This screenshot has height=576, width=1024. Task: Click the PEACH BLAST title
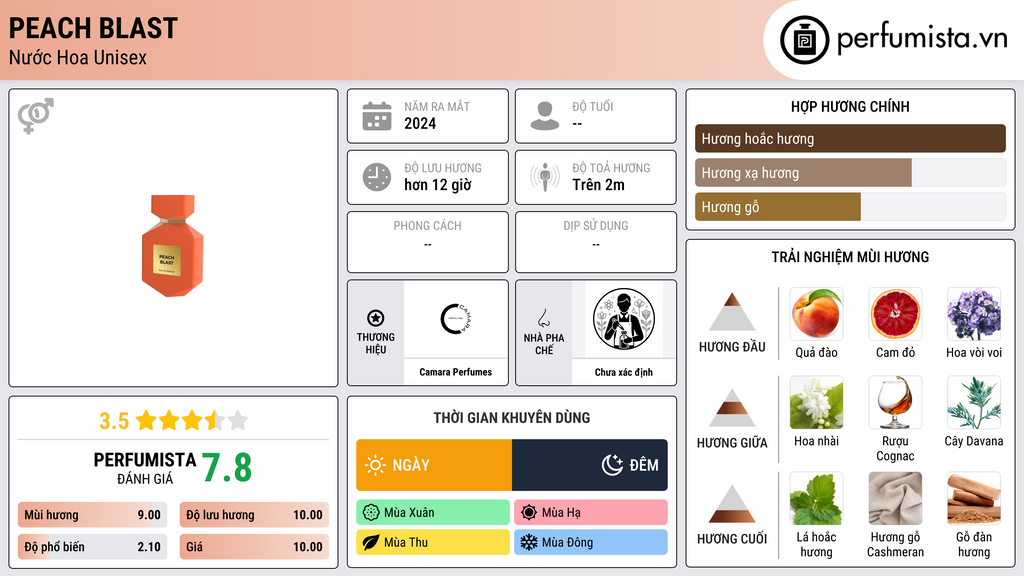click(x=93, y=29)
